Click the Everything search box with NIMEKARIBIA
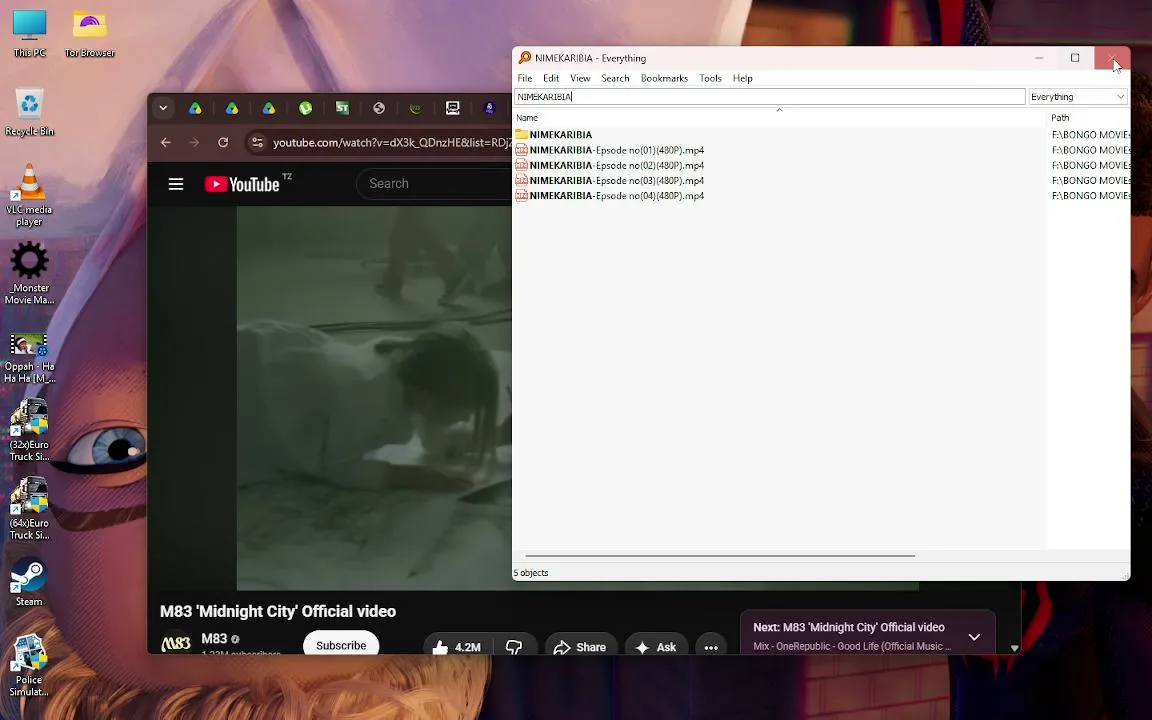Viewport: 1152px width, 720px height. click(769, 97)
